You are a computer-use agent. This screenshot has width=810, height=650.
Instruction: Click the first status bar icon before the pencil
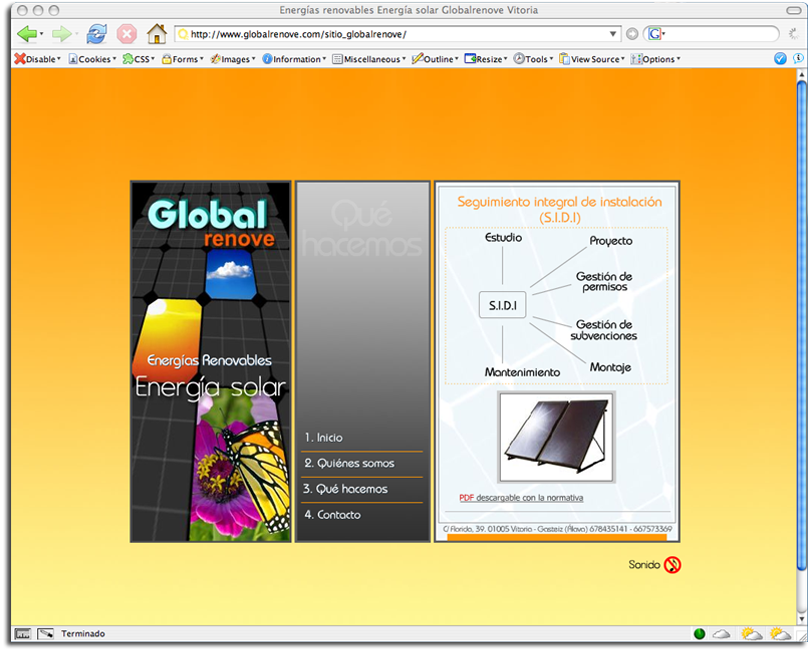(23, 633)
